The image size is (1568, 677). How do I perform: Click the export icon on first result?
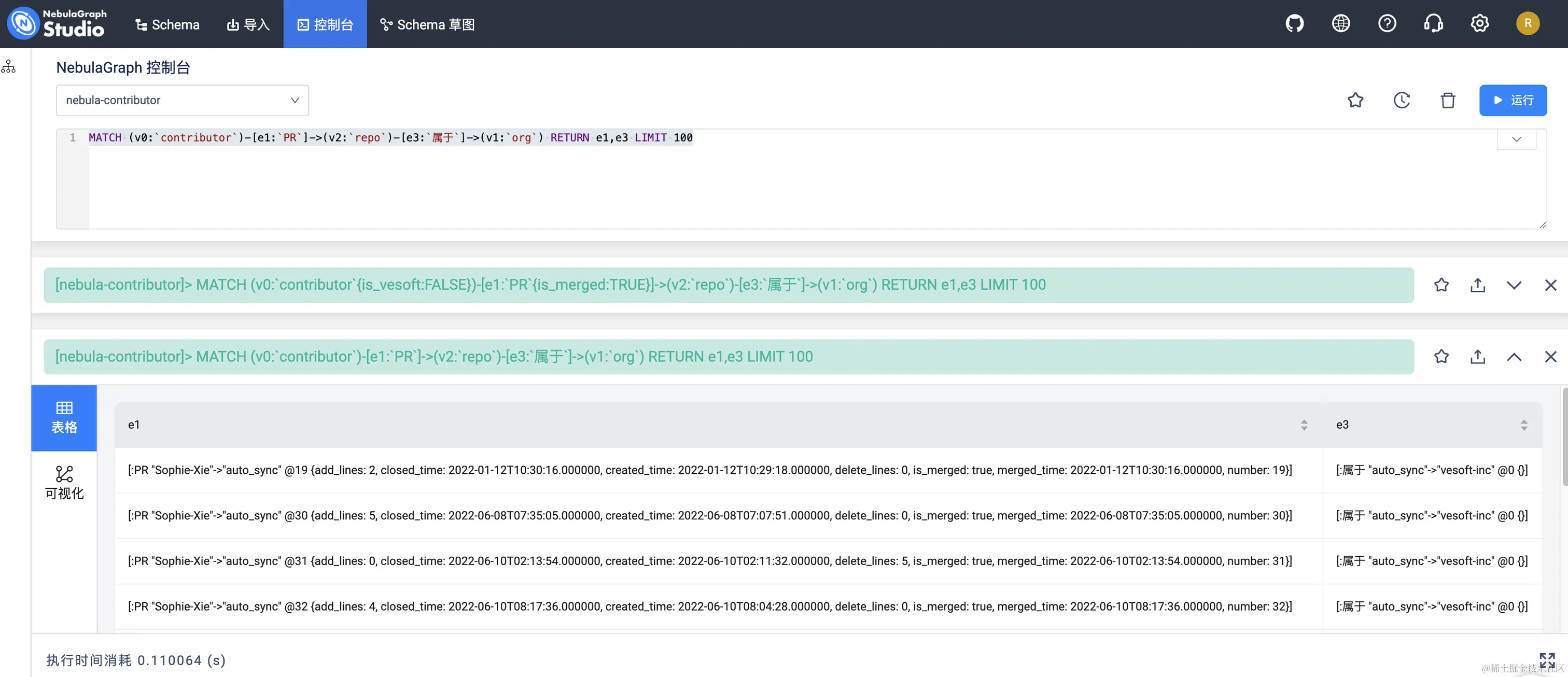pos(1477,285)
